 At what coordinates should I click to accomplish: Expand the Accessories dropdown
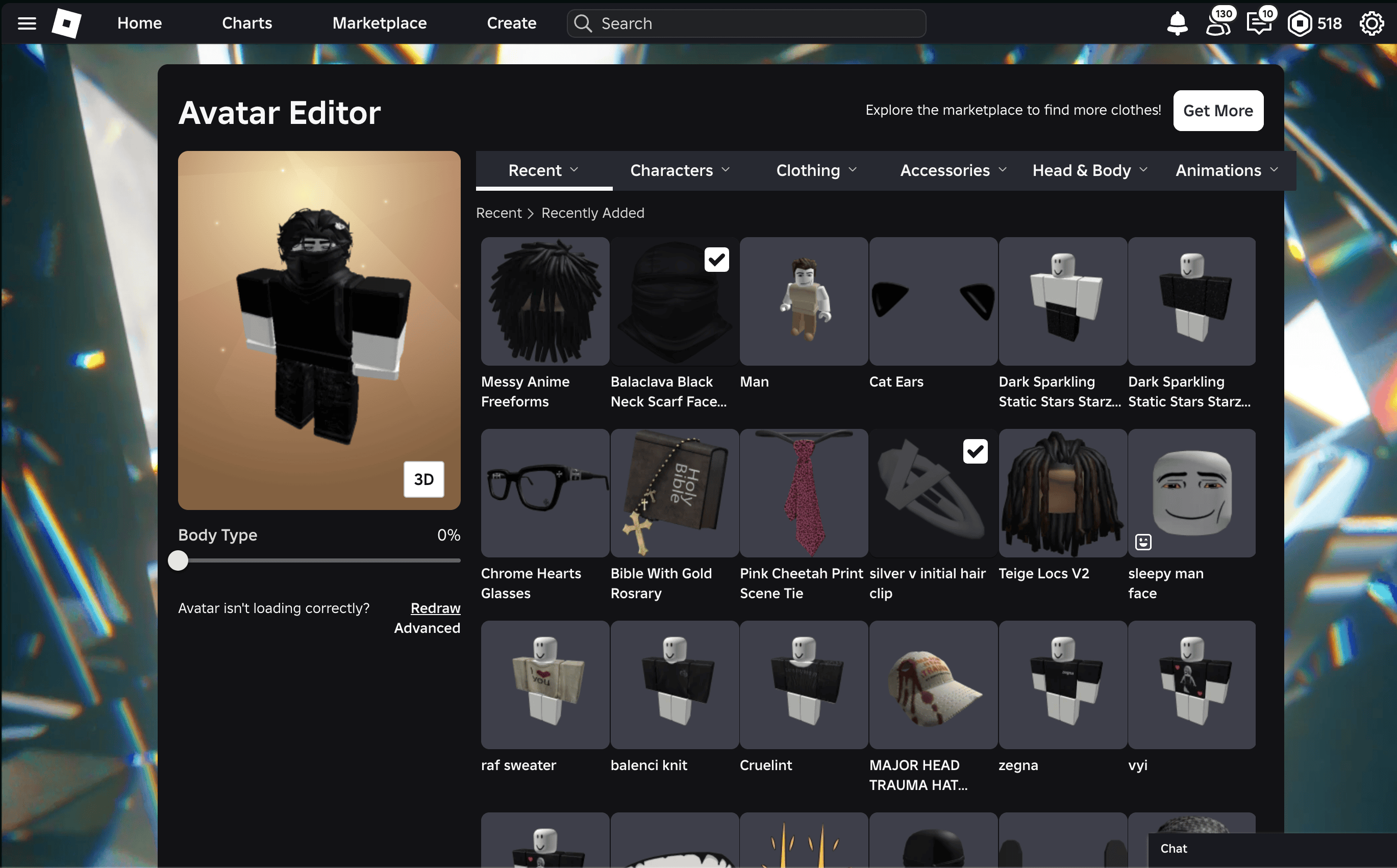click(x=953, y=170)
